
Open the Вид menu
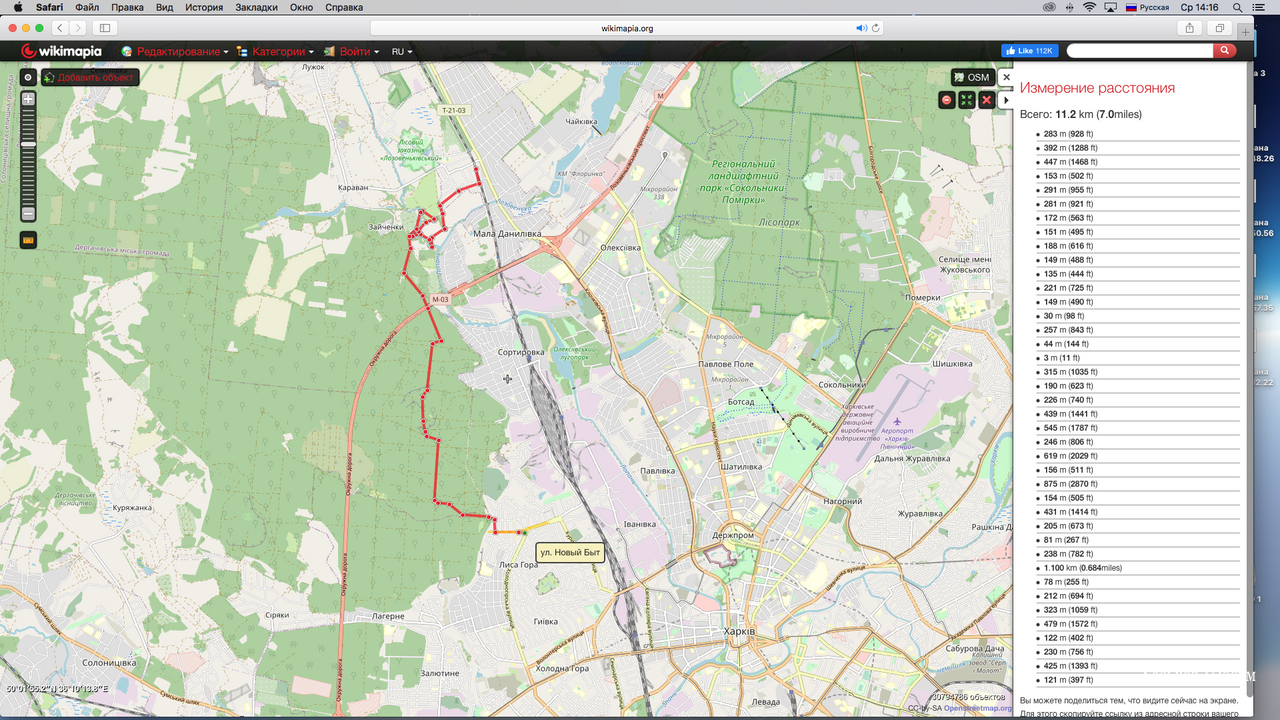165,7
